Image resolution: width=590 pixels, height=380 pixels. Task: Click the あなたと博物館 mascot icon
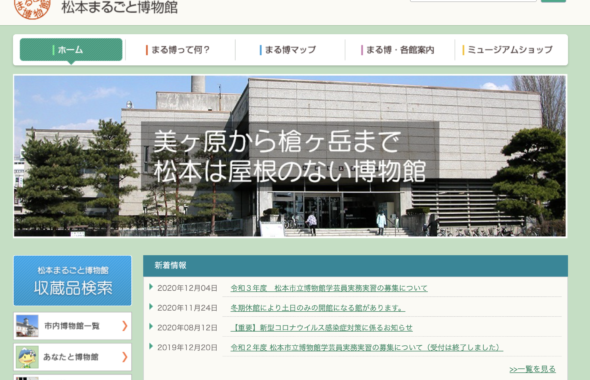pyautogui.click(x=27, y=357)
